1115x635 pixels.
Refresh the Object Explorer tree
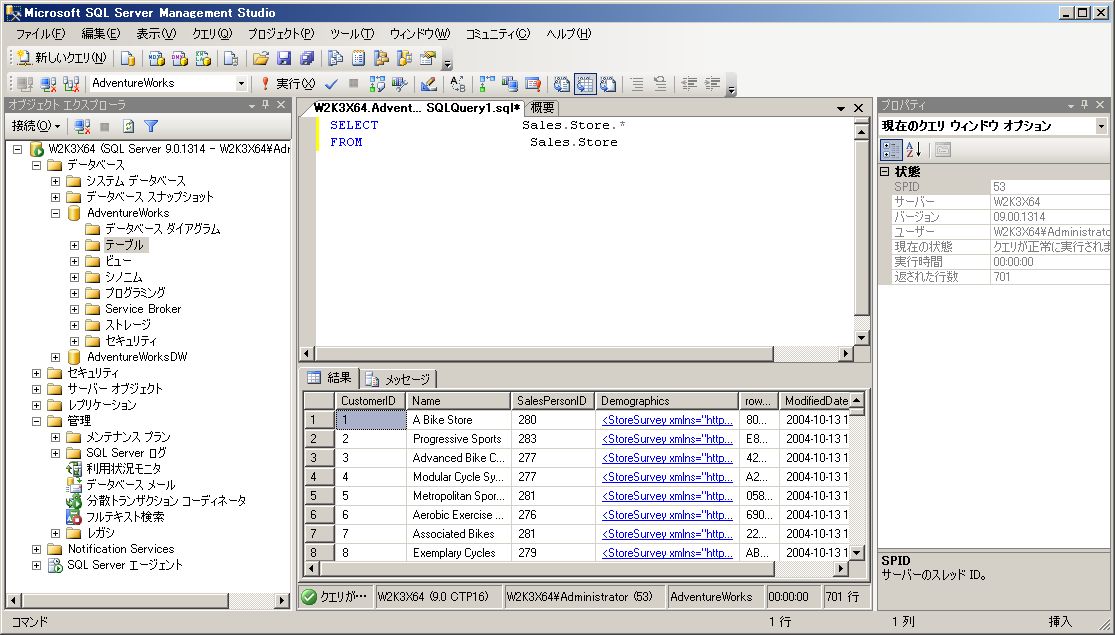[x=128, y=127]
